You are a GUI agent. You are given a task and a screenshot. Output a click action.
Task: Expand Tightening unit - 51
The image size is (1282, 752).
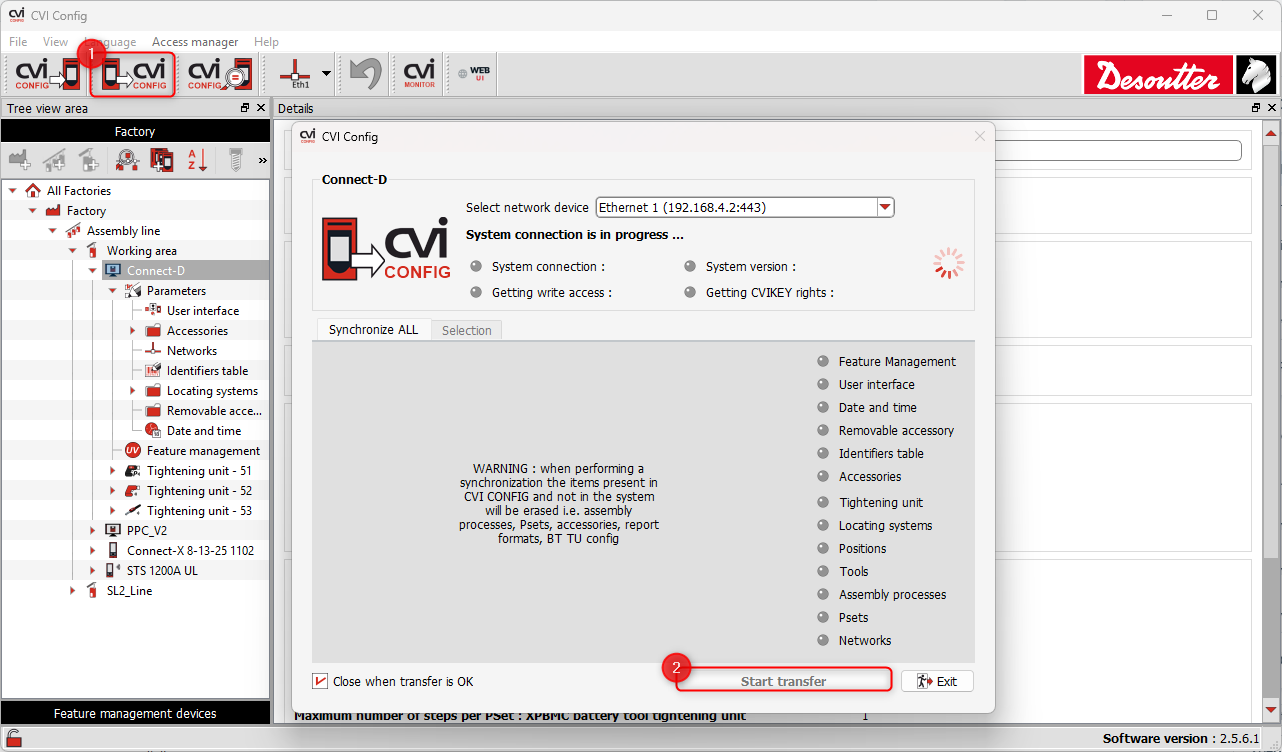click(113, 471)
